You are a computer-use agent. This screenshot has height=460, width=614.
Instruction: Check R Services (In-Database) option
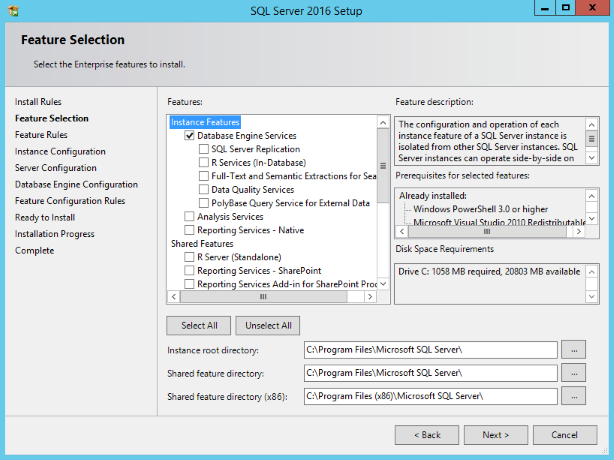[x=204, y=162]
